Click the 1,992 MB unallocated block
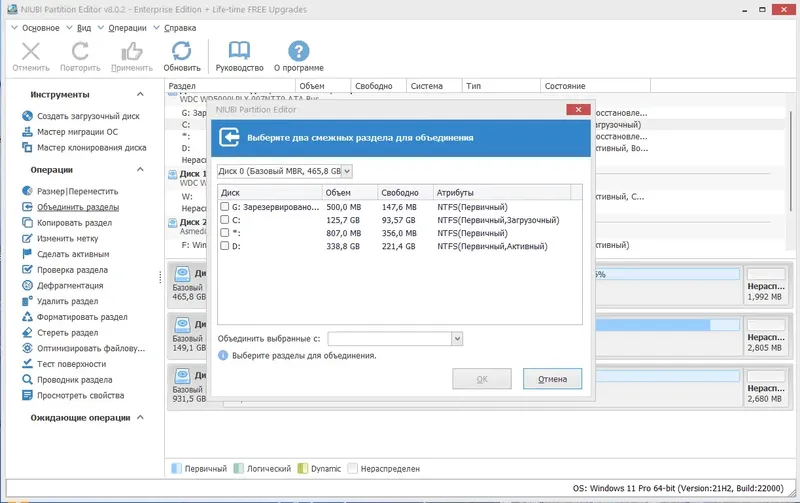This screenshot has width=800, height=503. pyautogui.click(x=764, y=285)
